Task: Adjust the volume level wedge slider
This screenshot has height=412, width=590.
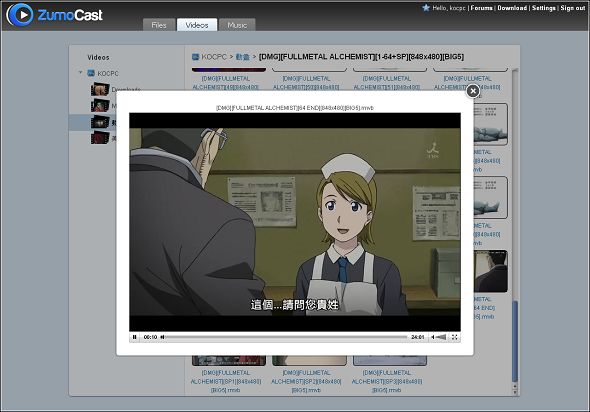Action: click(441, 337)
